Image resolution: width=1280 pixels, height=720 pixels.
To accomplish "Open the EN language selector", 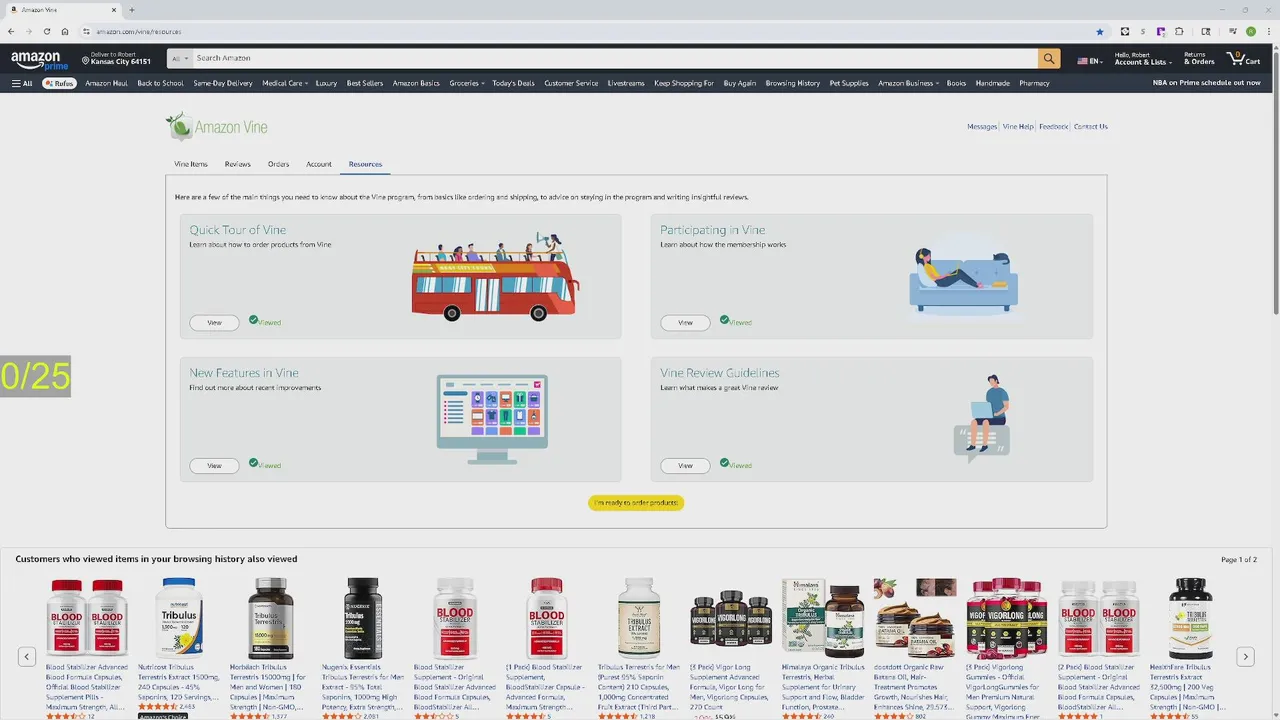I will click(x=1090, y=61).
